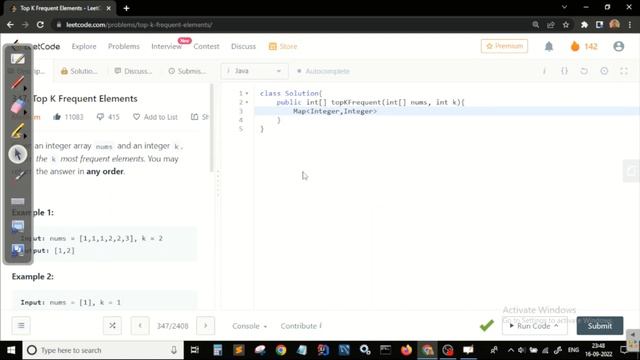Click the Premium button

coord(504,46)
